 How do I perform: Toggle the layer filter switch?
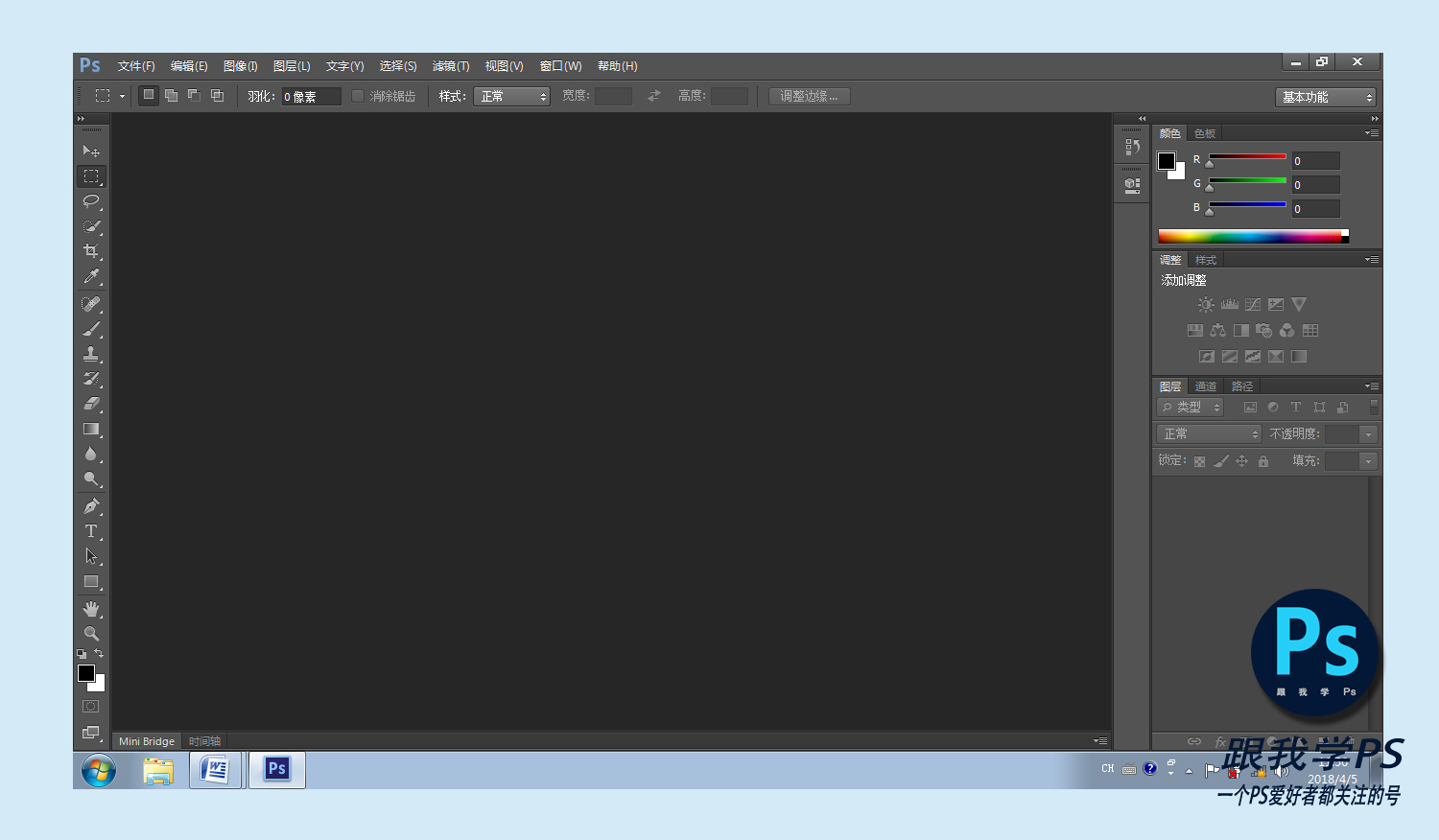tap(1374, 408)
